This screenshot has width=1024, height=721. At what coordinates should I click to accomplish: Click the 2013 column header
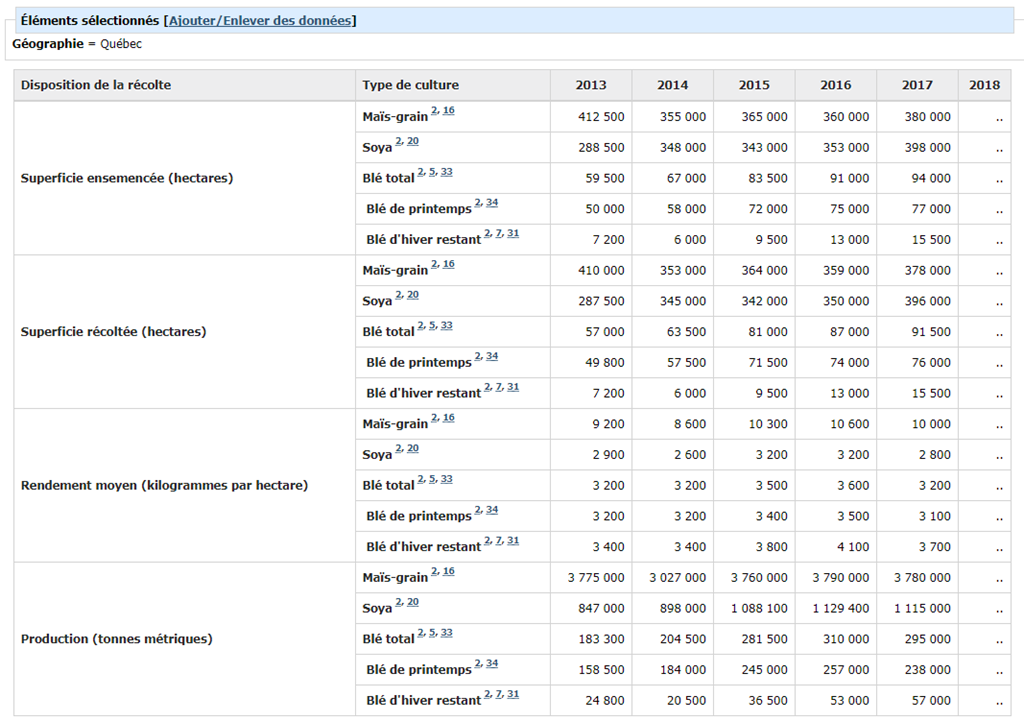pyautogui.click(x=590, y=85)
